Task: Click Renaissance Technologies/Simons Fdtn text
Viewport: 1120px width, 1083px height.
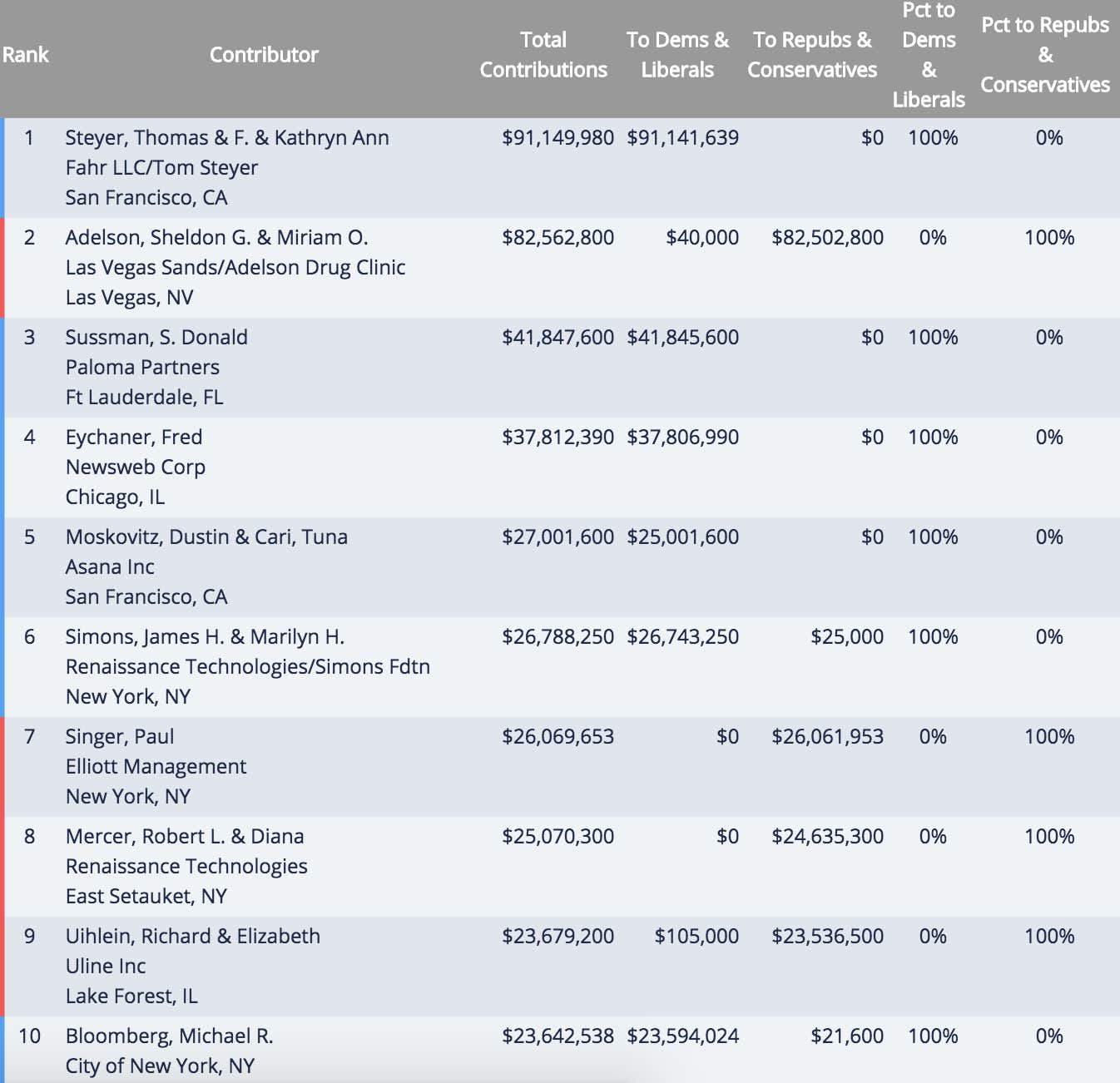Action: coord(248,666)
